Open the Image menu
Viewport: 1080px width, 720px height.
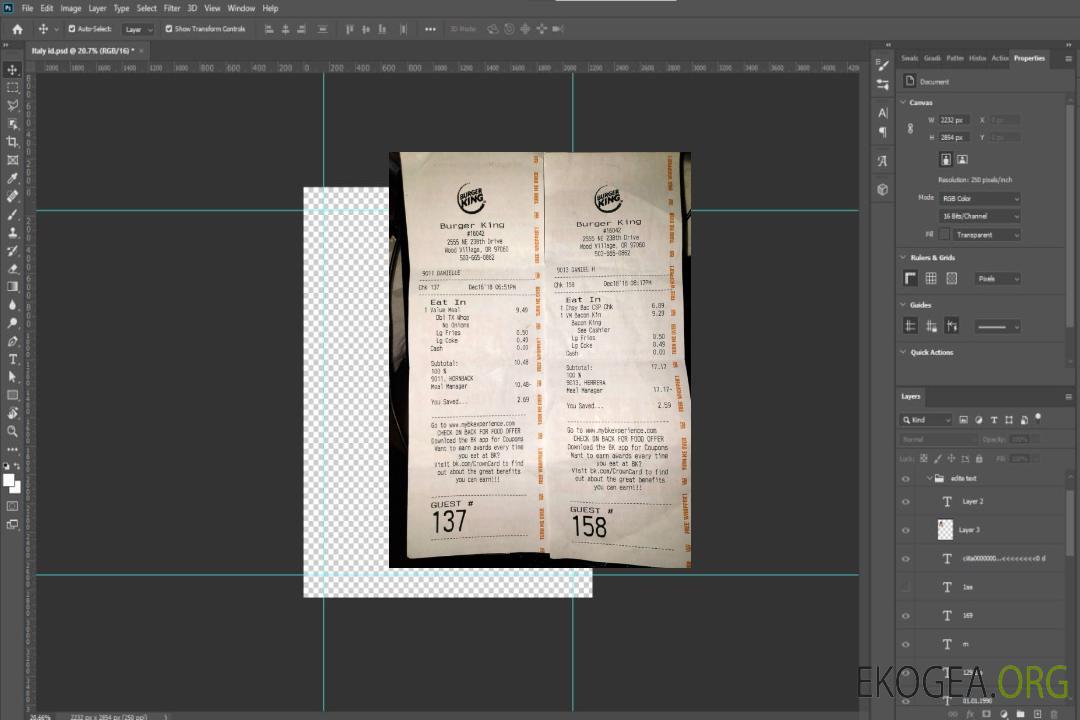coord(71,8)
